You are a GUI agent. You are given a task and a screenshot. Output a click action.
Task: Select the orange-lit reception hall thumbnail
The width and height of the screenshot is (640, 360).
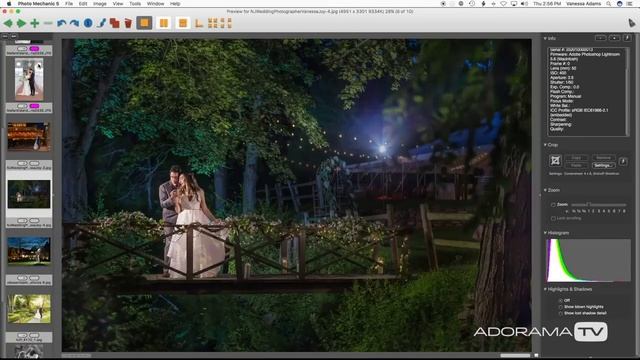[x=29, y=137]
